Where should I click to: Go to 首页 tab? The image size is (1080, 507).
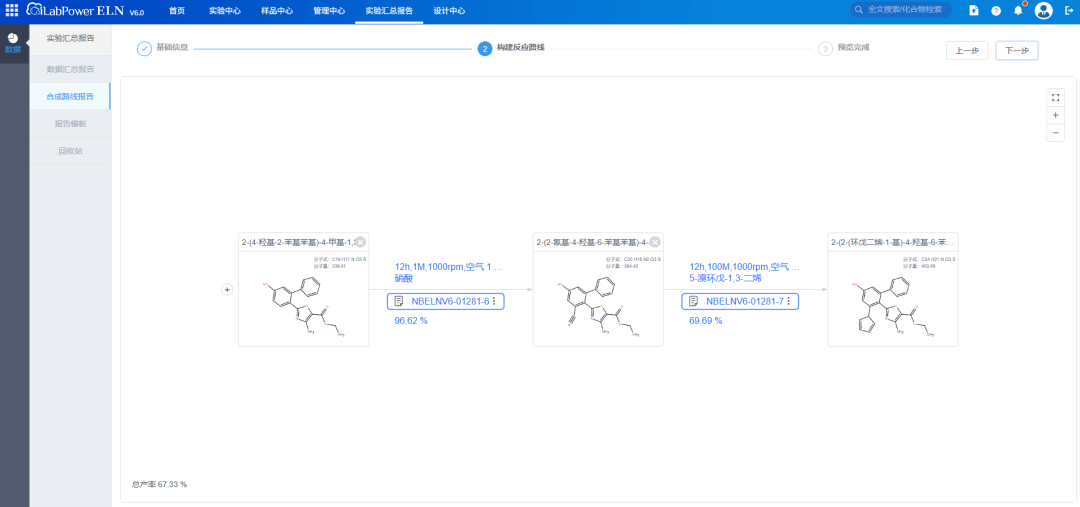pyautogui.click(x=177, y=11)
